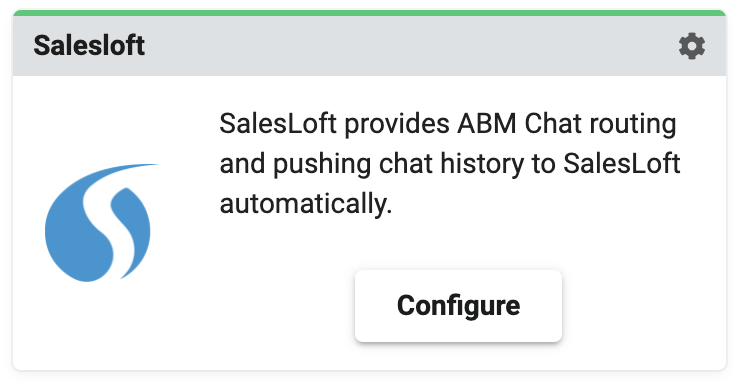Click the cog icon beside the Salesloft title

tap(692, 46)
